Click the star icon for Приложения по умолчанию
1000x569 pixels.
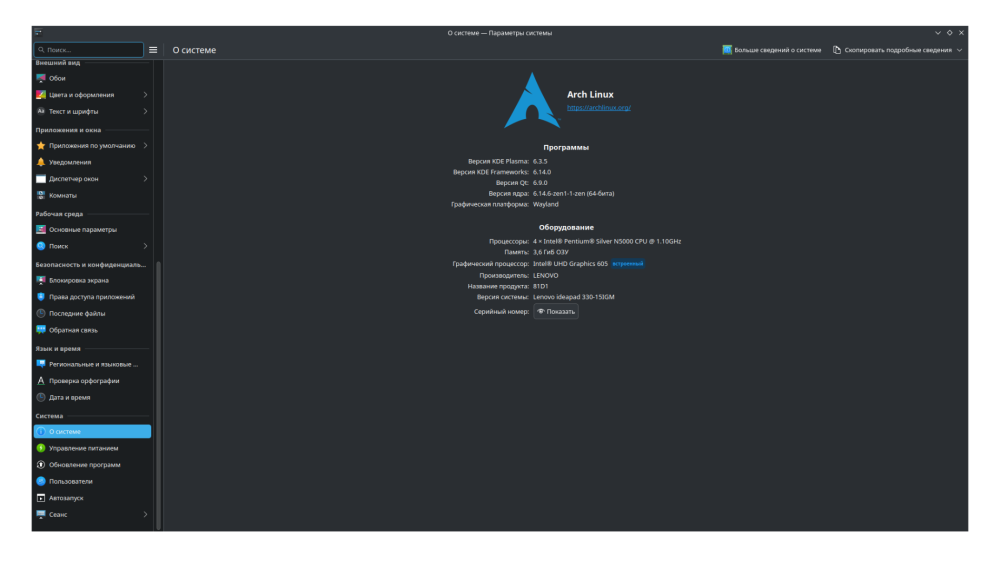coord(41,145)
